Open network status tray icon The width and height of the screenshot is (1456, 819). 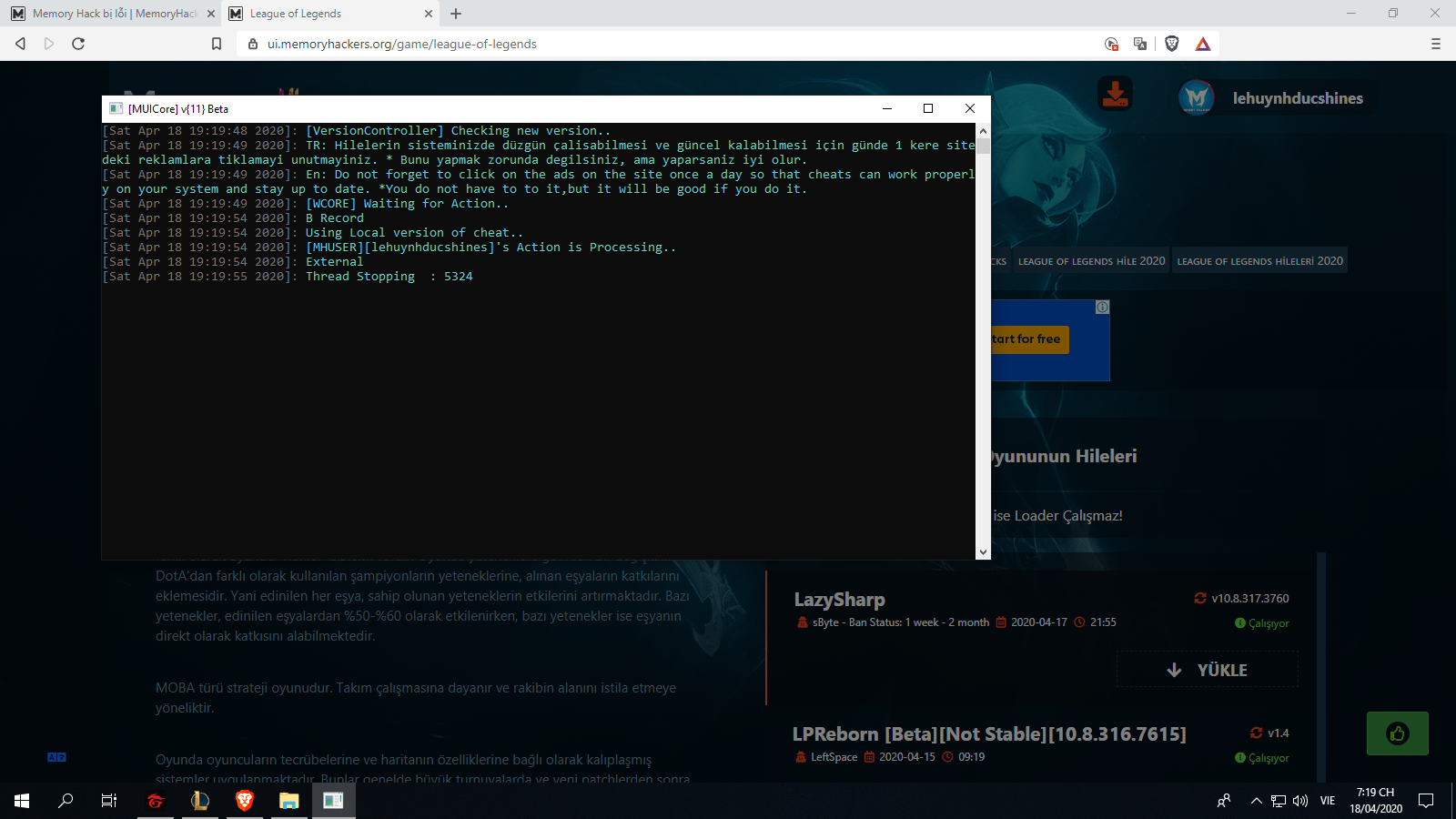pos(1279,801)
